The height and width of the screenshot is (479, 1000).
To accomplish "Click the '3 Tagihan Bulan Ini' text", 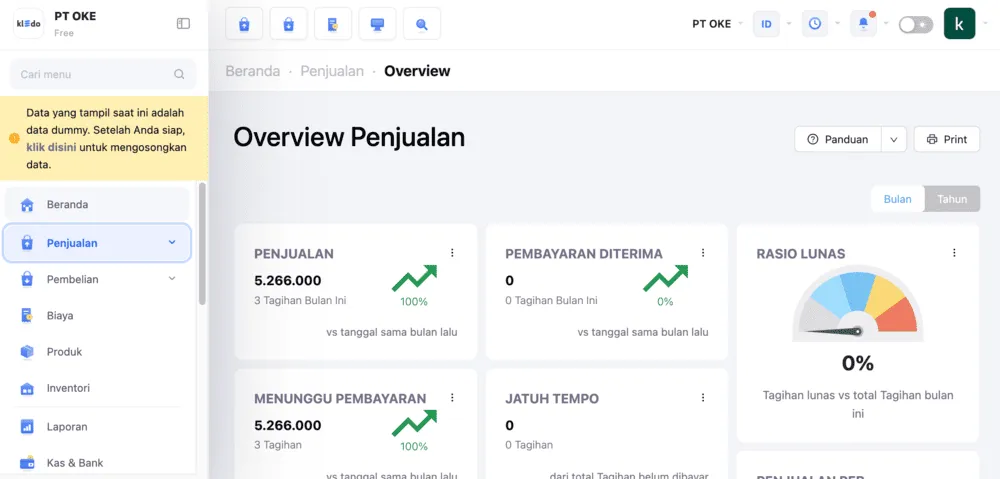I will click(x=300, y=300).
